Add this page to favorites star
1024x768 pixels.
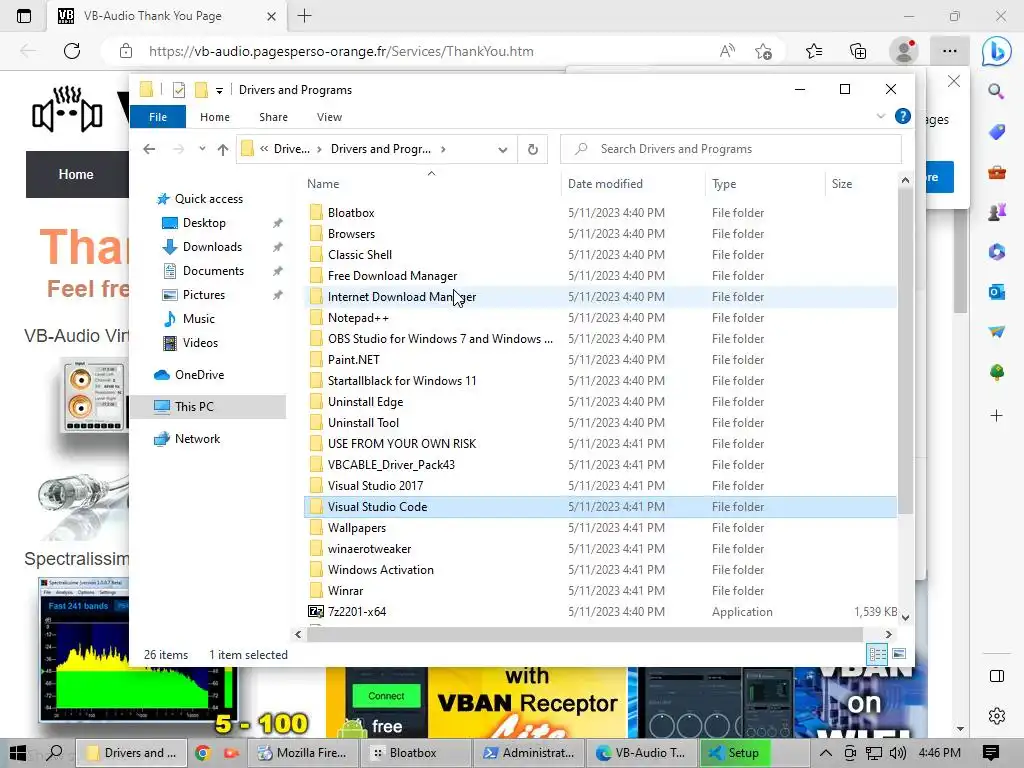click(763, 51)
